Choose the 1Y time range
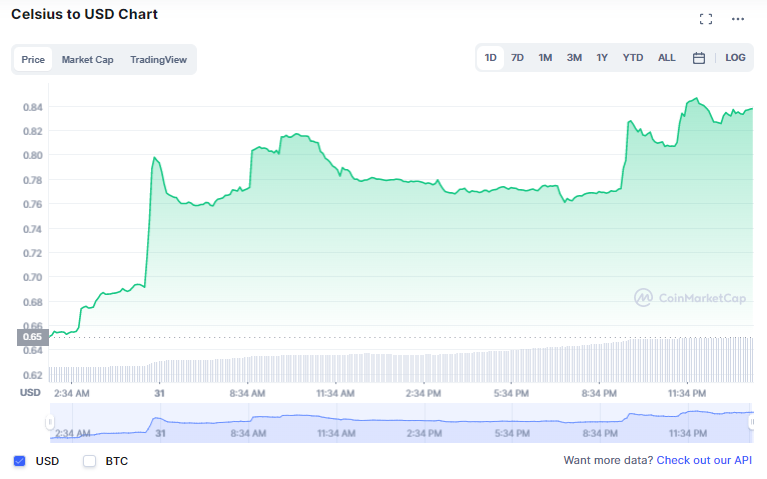This screenshot has height=479, width=767. point(602,58)
